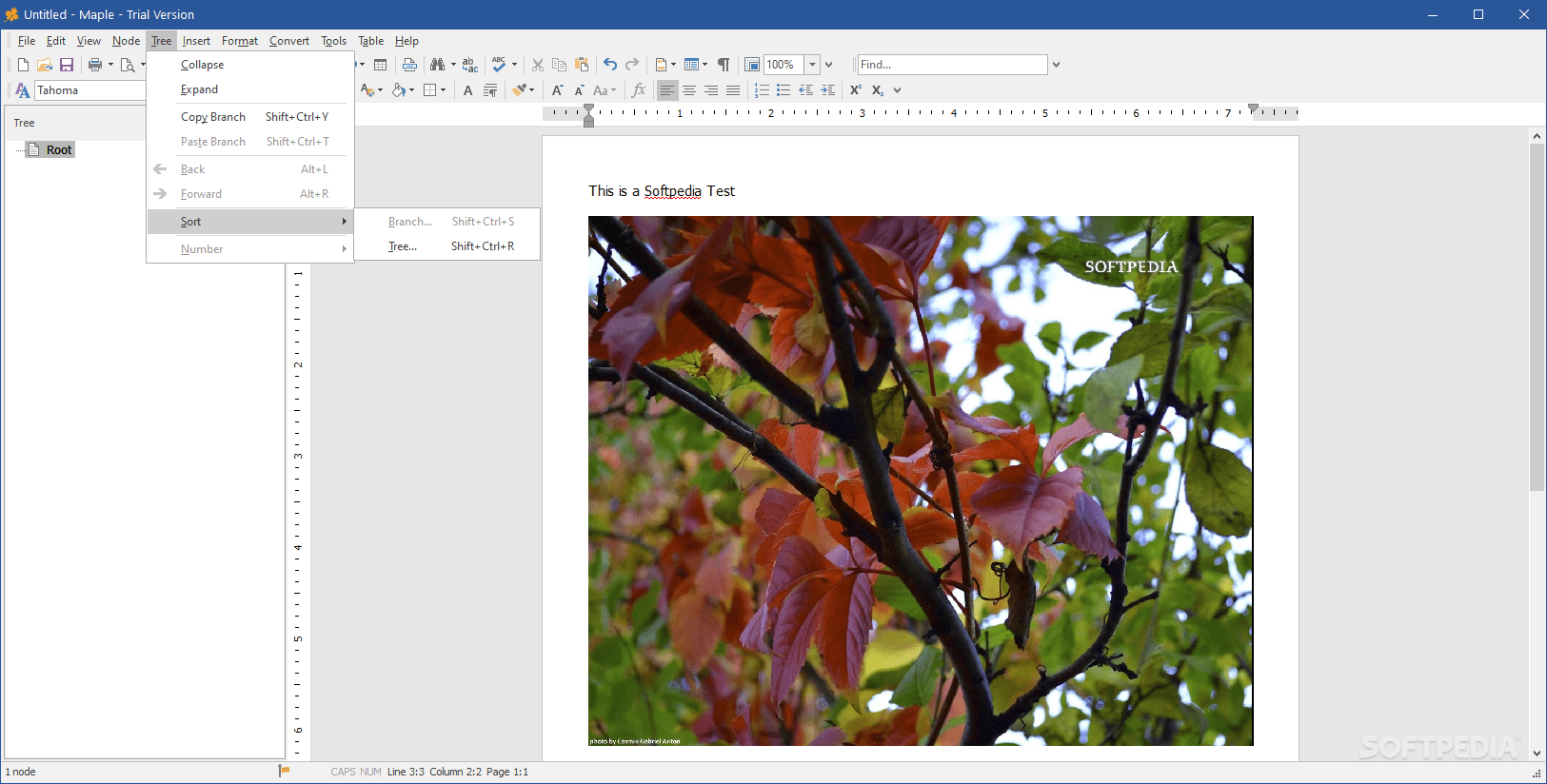The image size is (1547, 784).
Task: Click the Cut scissors icon
Action: point(538,65)
